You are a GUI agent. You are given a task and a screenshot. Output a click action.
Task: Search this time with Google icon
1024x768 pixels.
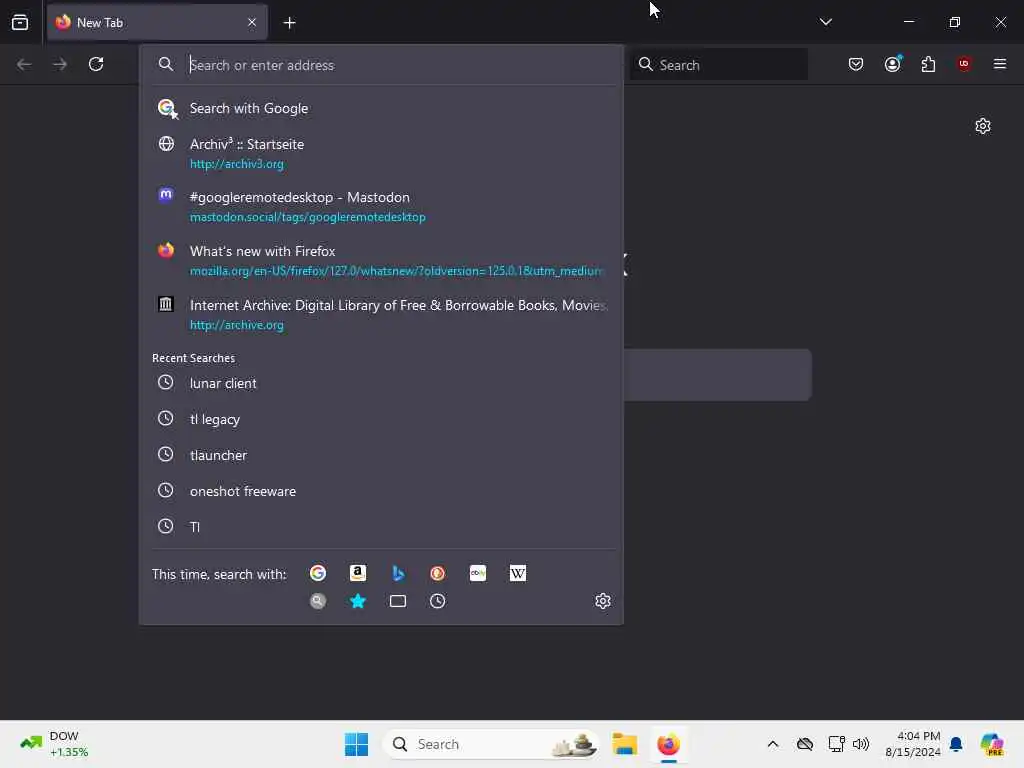coord(318,573)
